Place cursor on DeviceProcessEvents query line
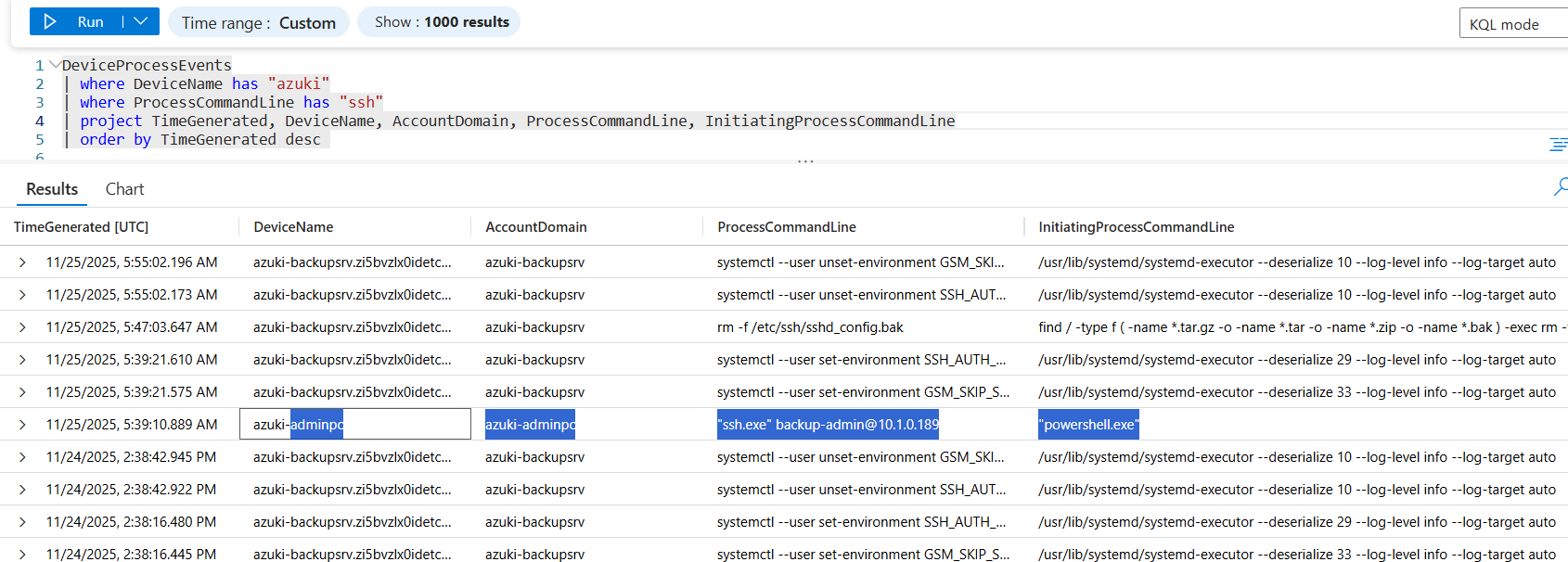This screenshot has height=562, width=1568. pyautogui.click(x=147, y=65)
